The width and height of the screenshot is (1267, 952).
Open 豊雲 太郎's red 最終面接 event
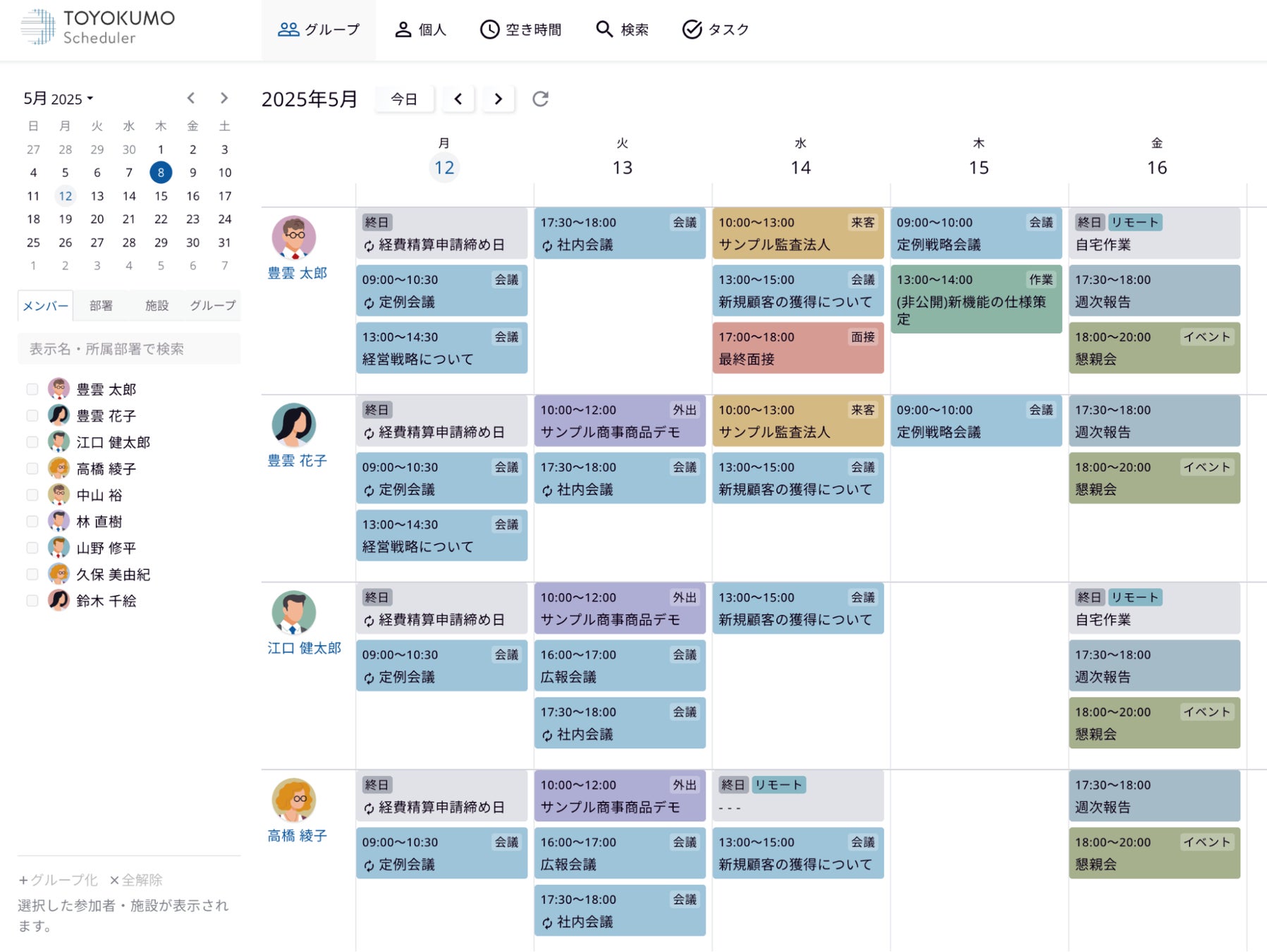click(x=798, y=348)
